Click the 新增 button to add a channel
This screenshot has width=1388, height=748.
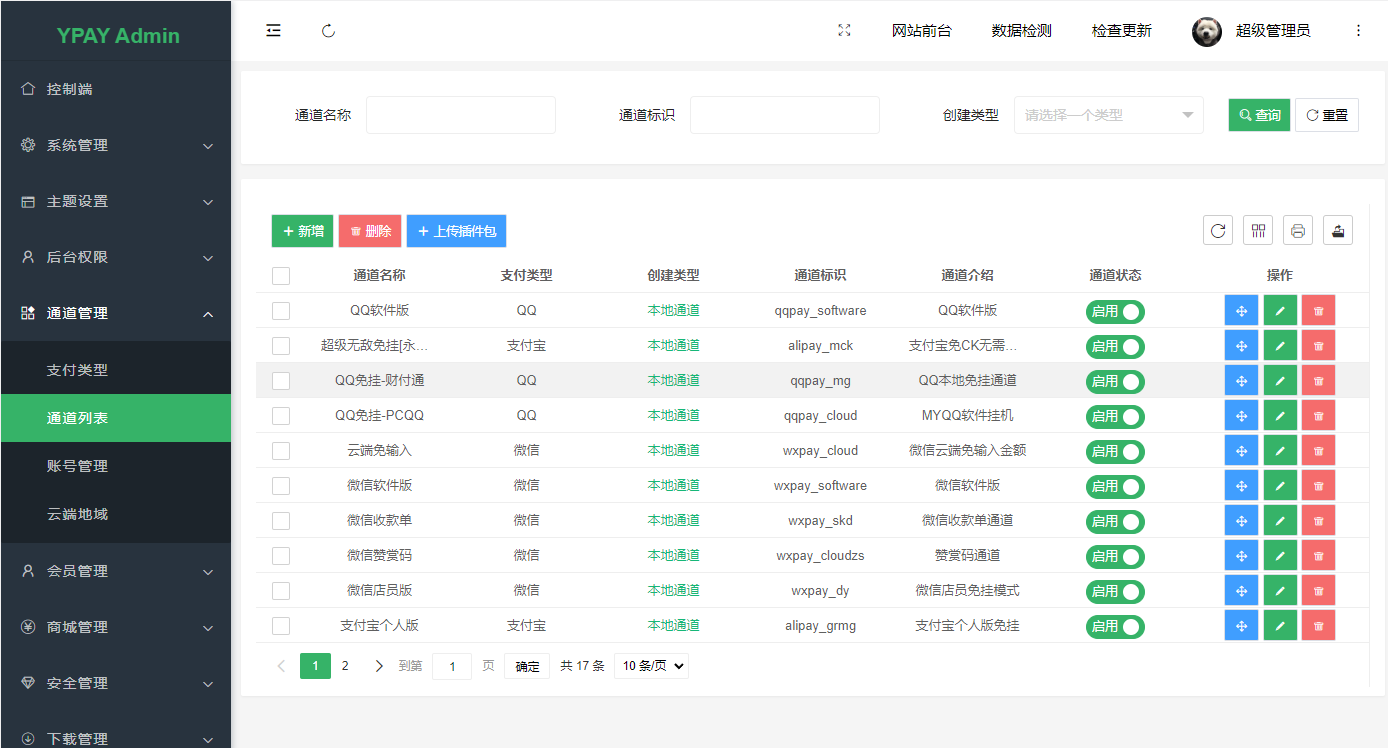pos(302,230)
